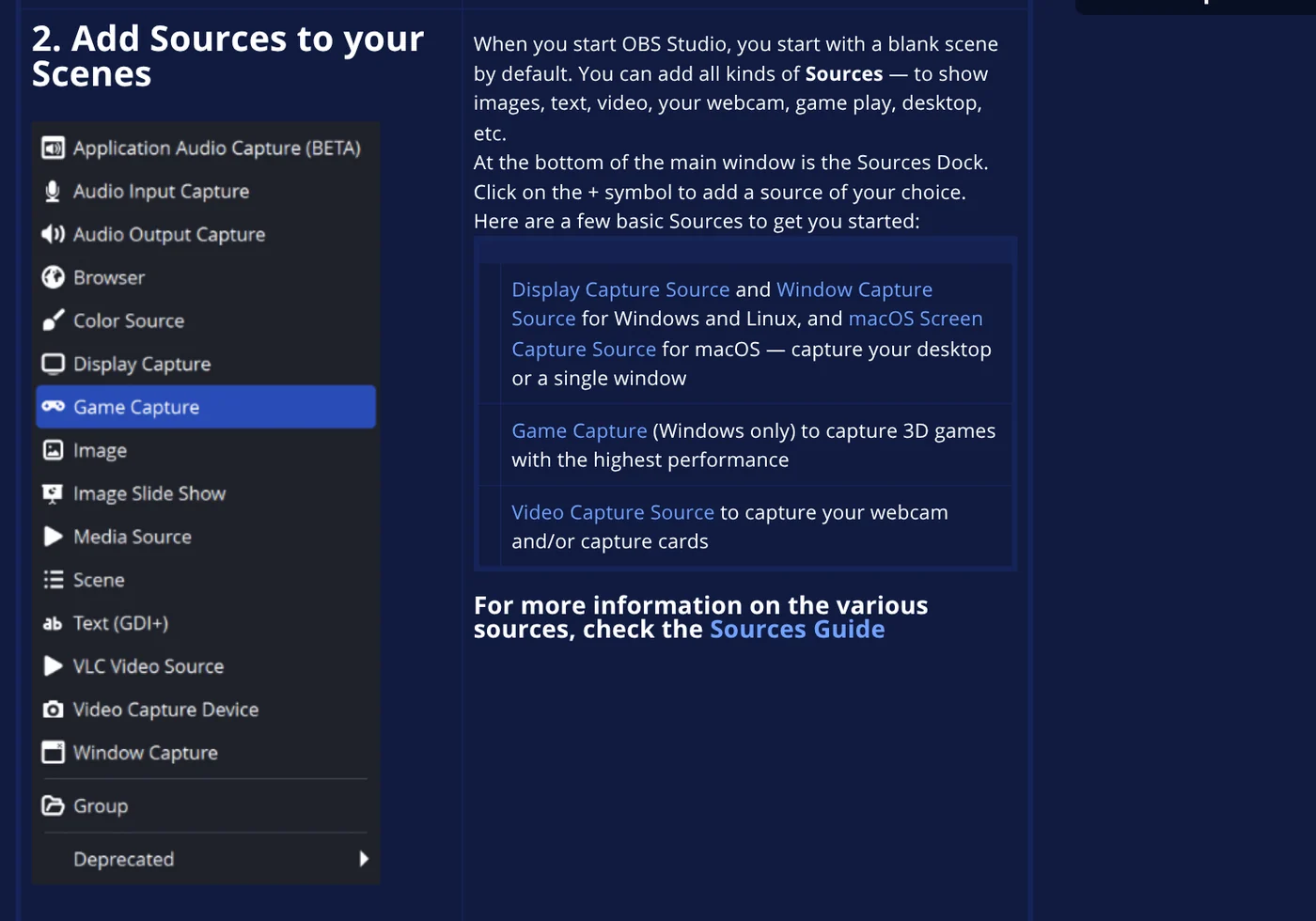The width and height of the screenshot is (1316, 921).
Task: Choose Window Capture from the menu
Action: 206,753
